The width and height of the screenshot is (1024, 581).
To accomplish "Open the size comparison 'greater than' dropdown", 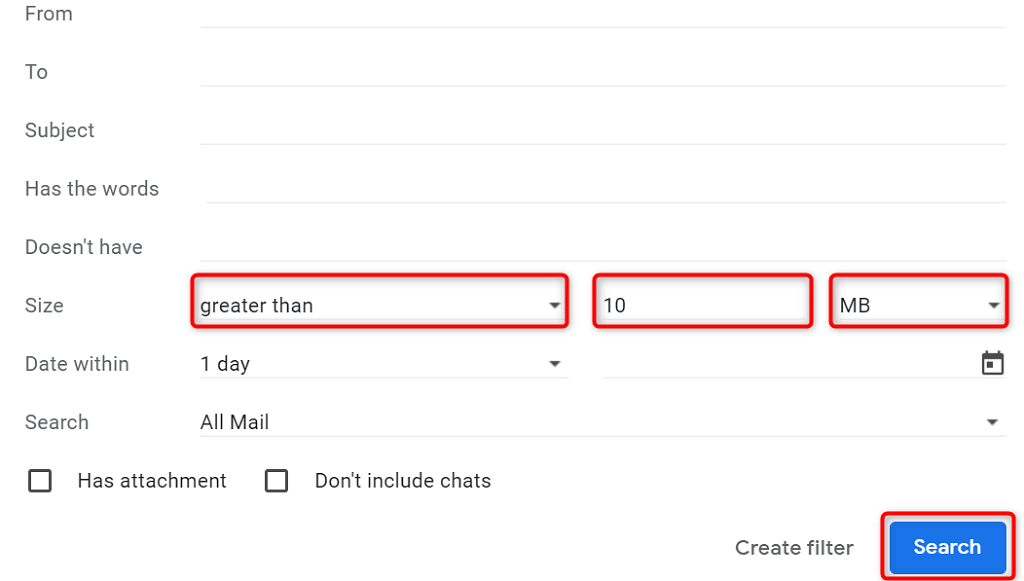I will click(x=378, y=305).
